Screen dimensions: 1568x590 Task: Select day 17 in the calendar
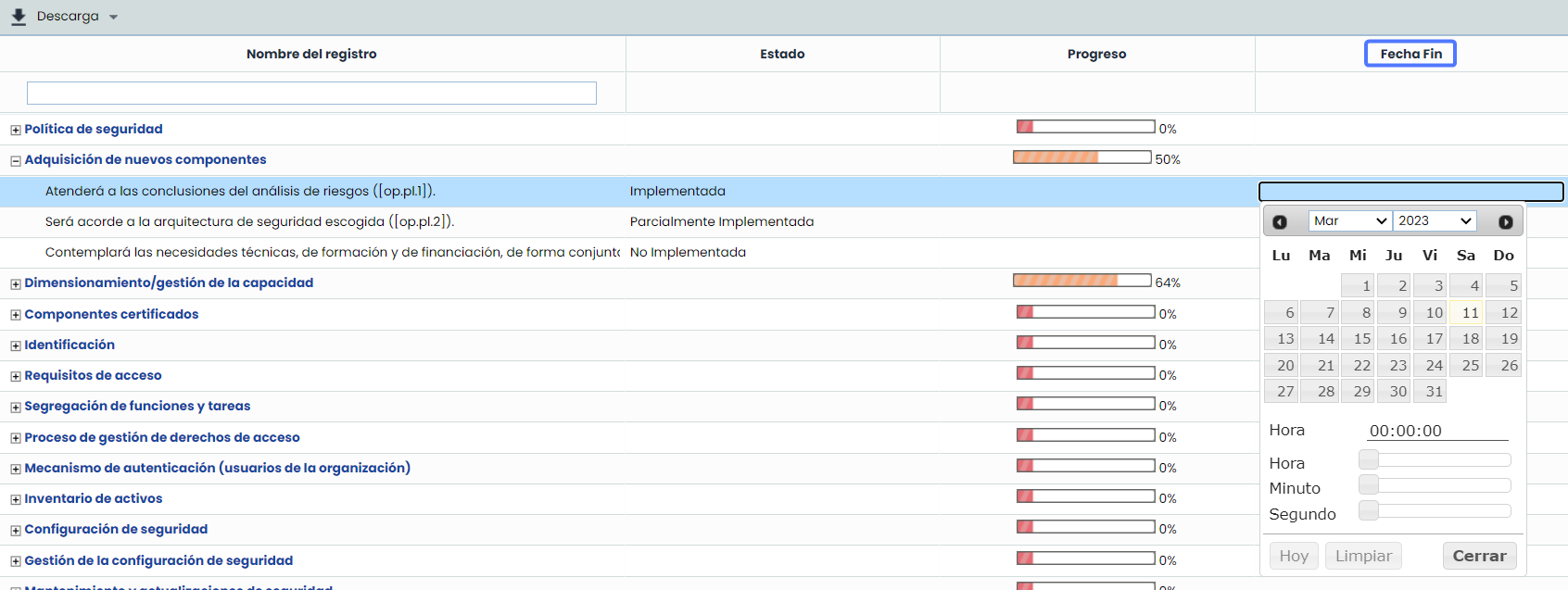[1434, 339]
